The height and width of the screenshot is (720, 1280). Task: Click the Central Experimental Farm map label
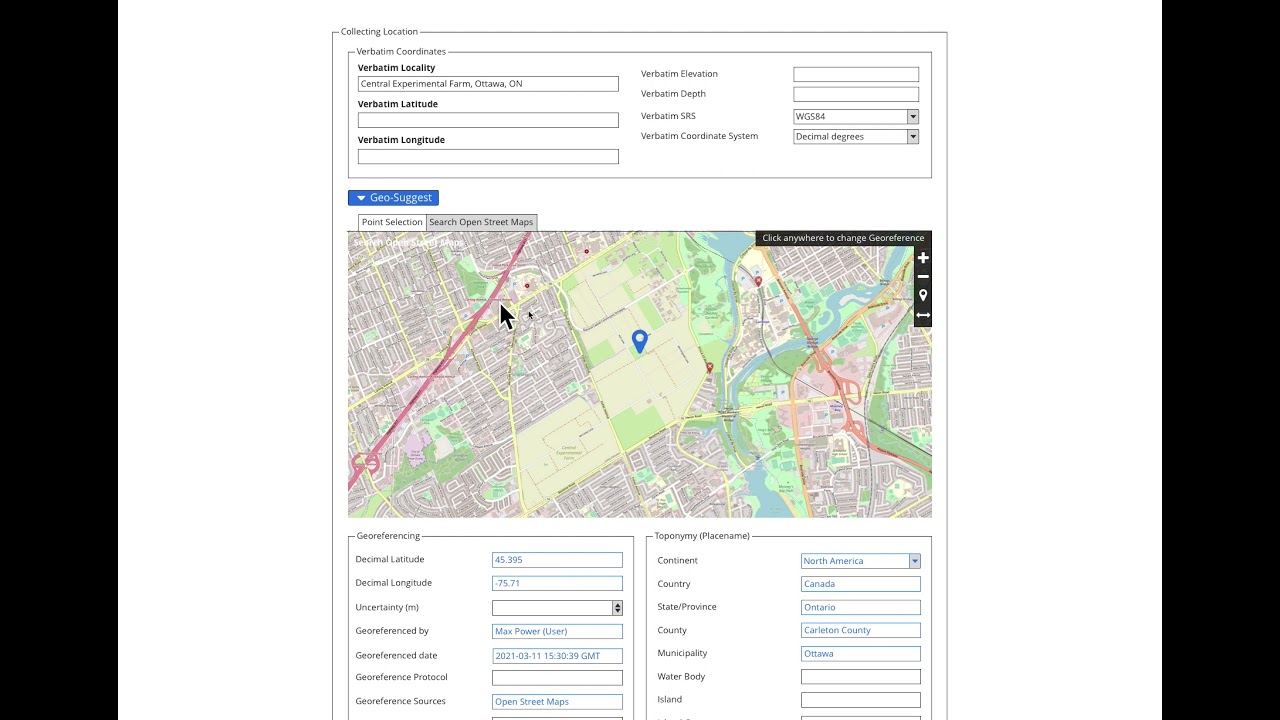coord(569,451)
